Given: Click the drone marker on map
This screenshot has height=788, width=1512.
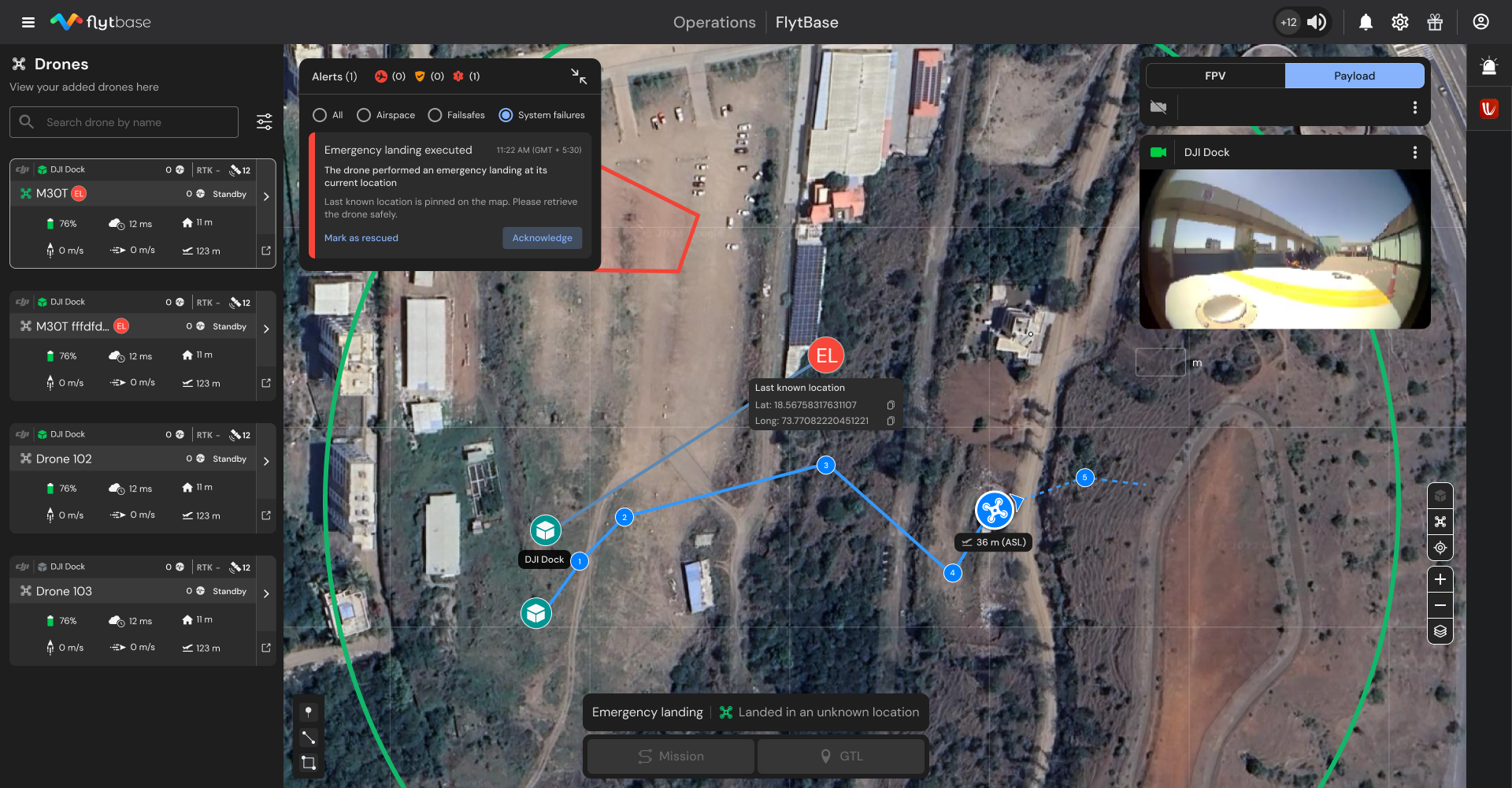Looking at the screenshot, I should tap(995, 511).
